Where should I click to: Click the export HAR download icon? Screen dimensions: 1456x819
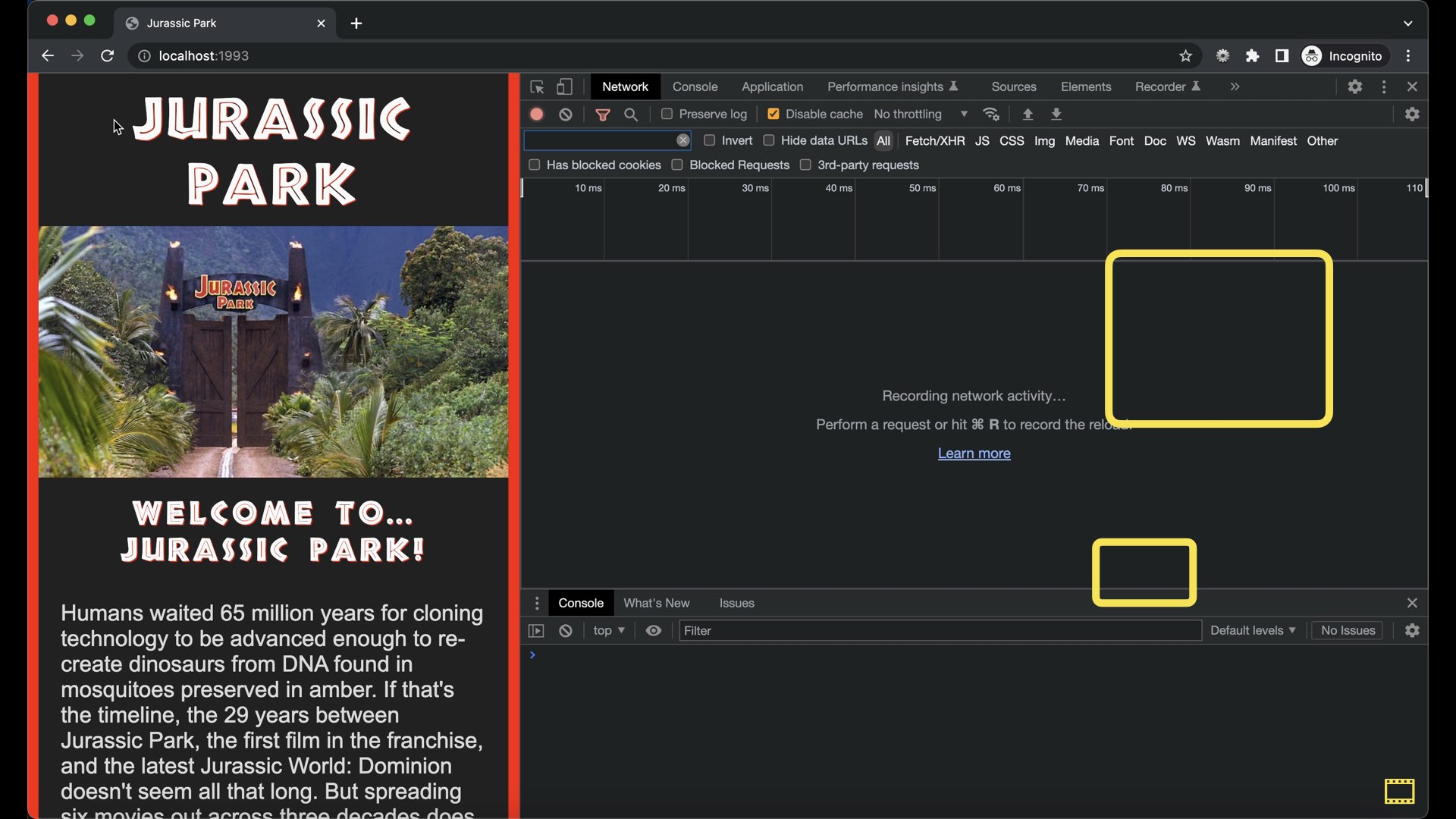[x=1056, y=115]
